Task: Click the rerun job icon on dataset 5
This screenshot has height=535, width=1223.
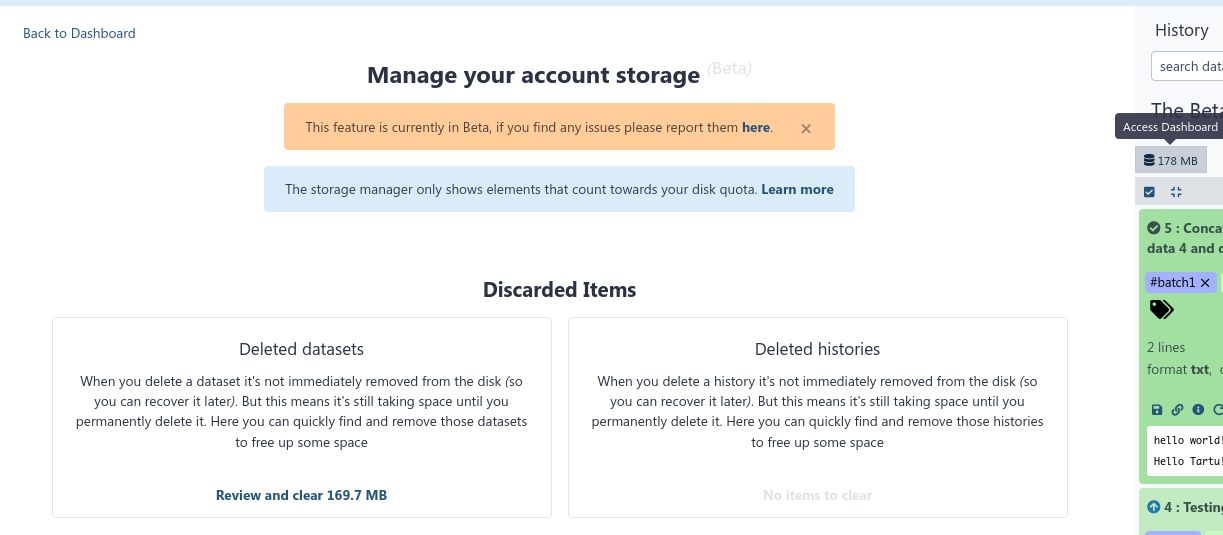Action: [1217, 410]
